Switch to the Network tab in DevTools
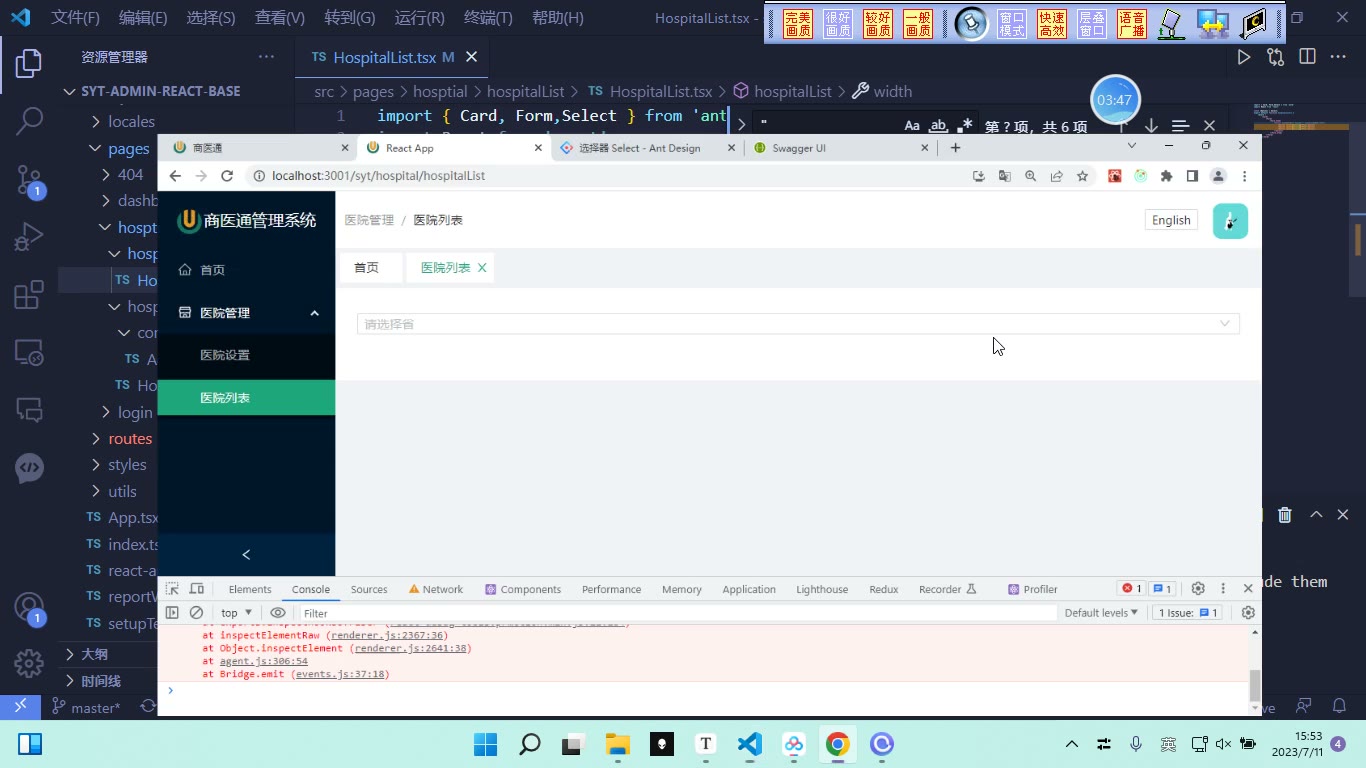The height and width of the screenshot is (768, 1366). (x=436, y=589)
